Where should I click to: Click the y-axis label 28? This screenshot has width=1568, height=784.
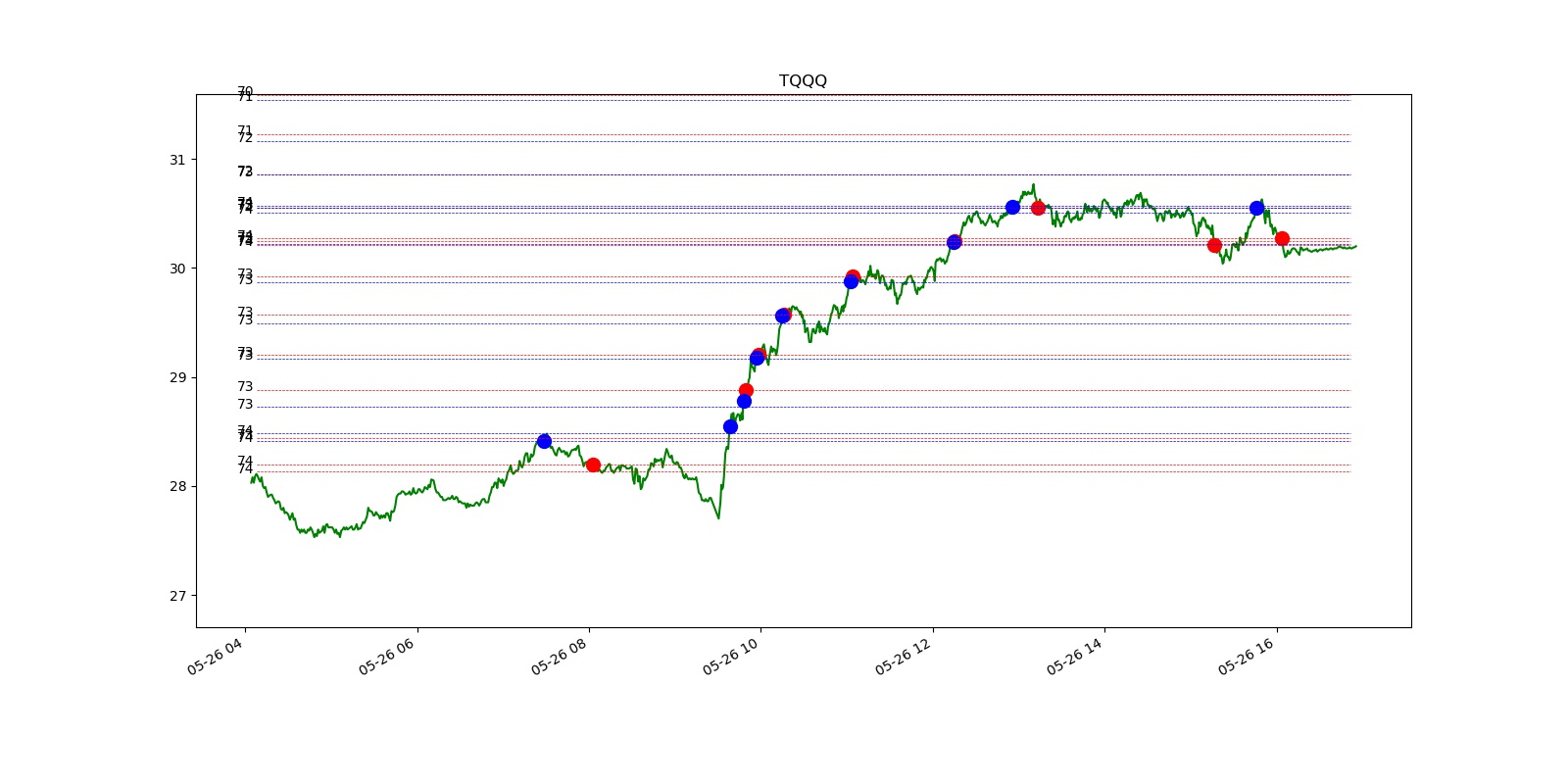[x=177, y=486]
